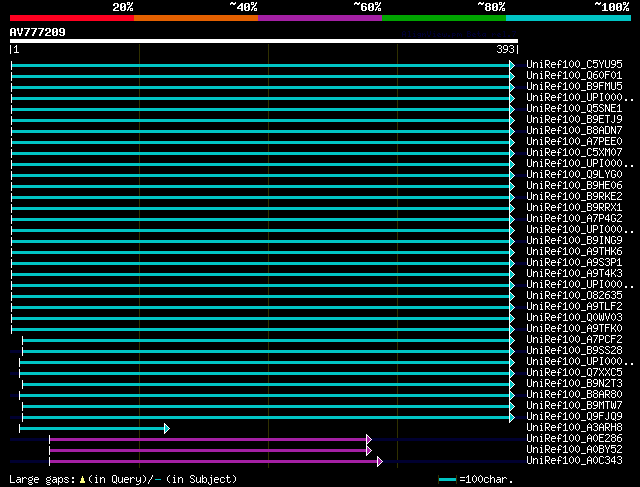The image size is (640, 487).
Task: Select the UniRef100_A9TFK0 label
Action: [x=574, y=329]
